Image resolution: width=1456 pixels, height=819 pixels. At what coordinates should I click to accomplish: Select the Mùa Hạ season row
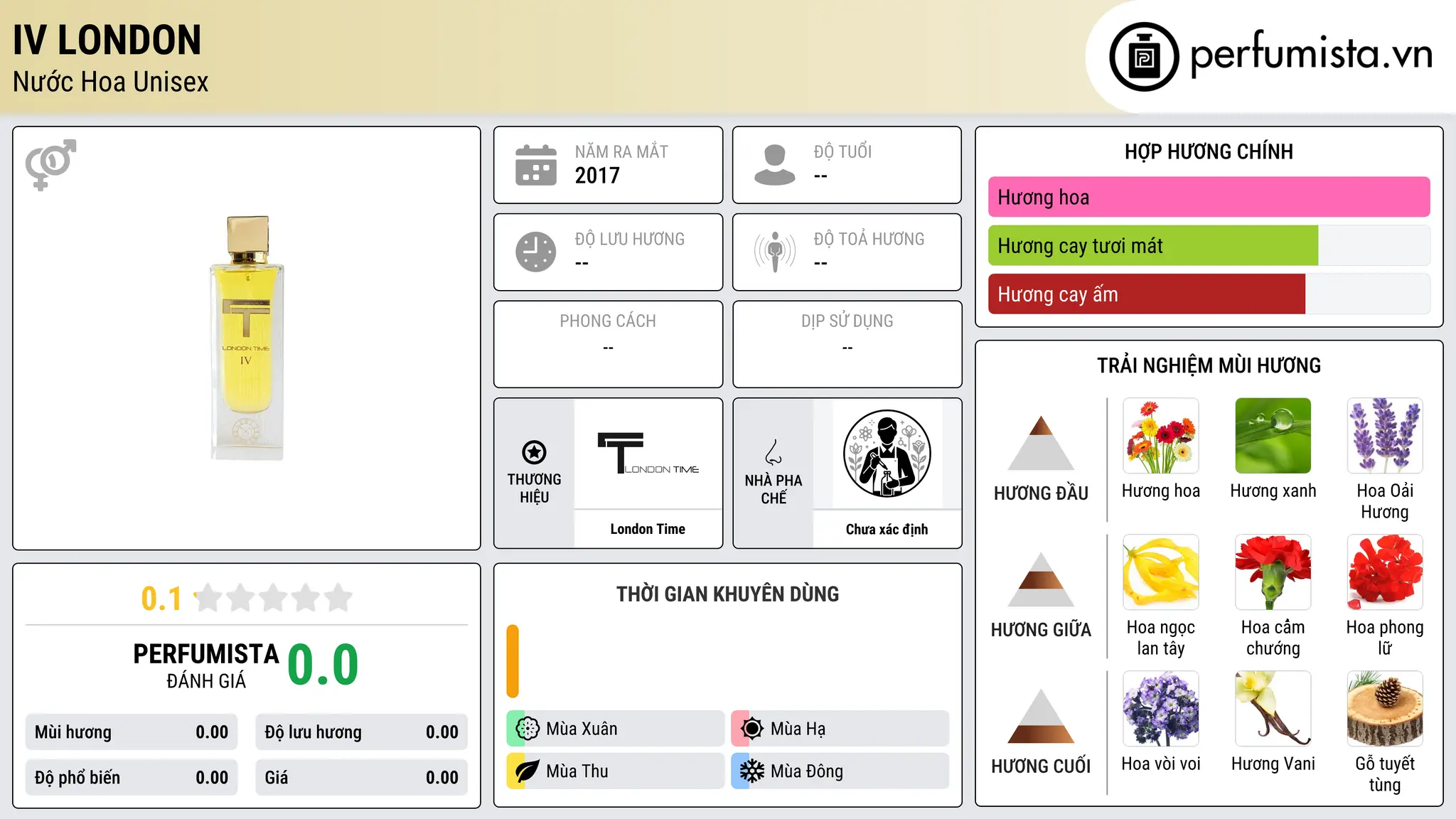pos(840,728)
